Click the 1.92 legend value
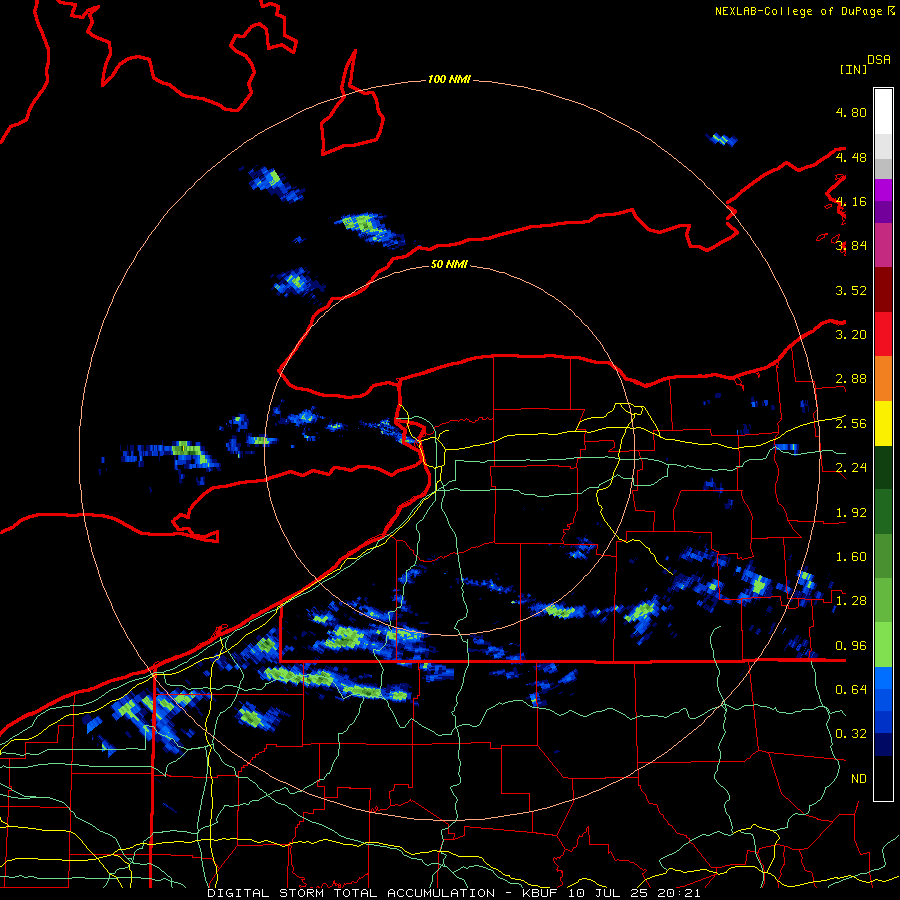Image resolution: width=900 pixels, height=900 pixels. (851, 513)
